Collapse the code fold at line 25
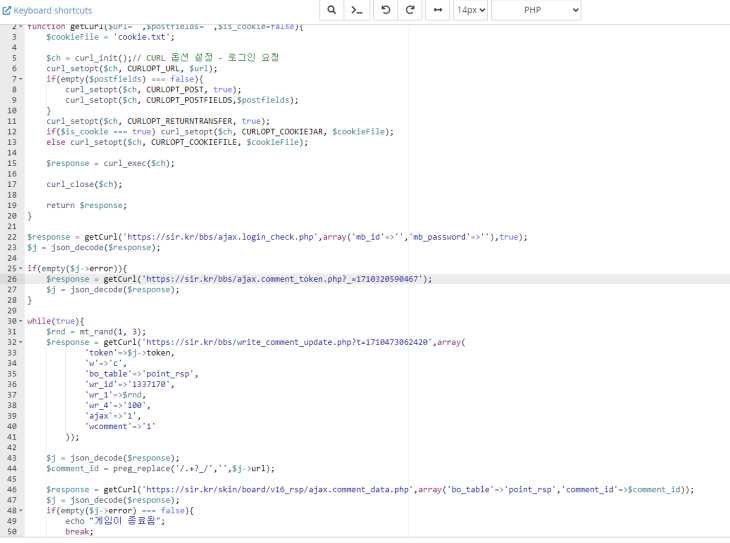This screenshot has height=543, width=730. pyautogui.click(x=20, y=268)
